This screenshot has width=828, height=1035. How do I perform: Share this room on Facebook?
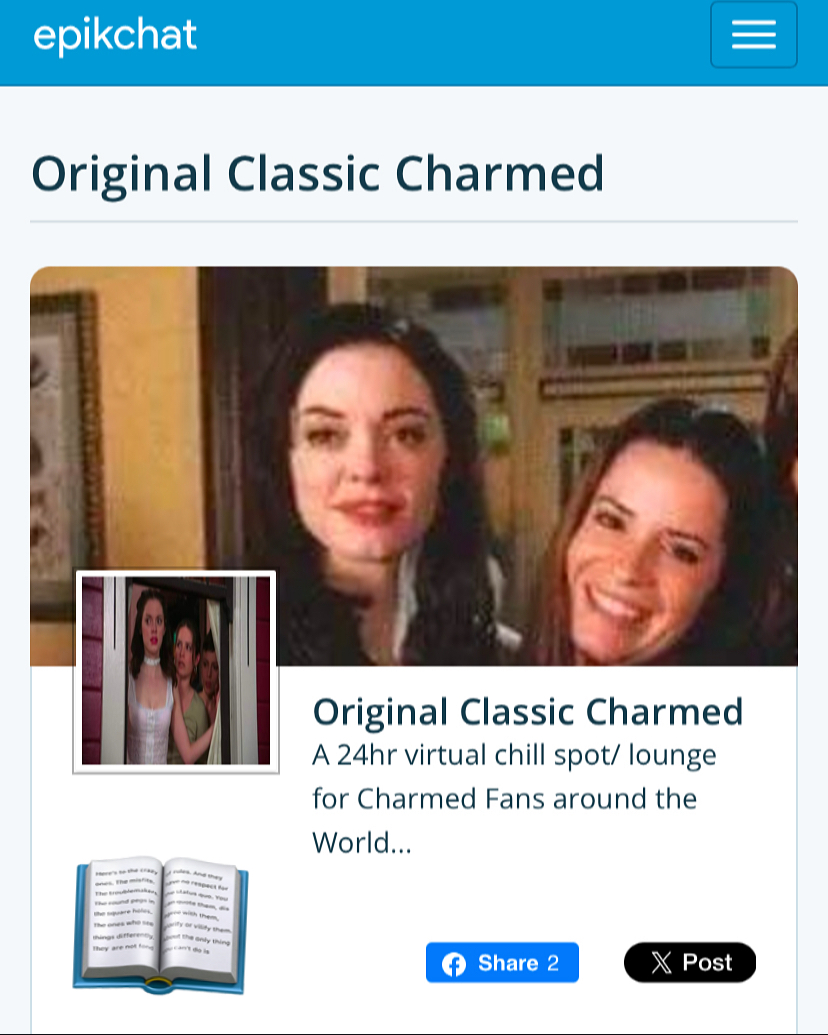click(x=502, y=962)
